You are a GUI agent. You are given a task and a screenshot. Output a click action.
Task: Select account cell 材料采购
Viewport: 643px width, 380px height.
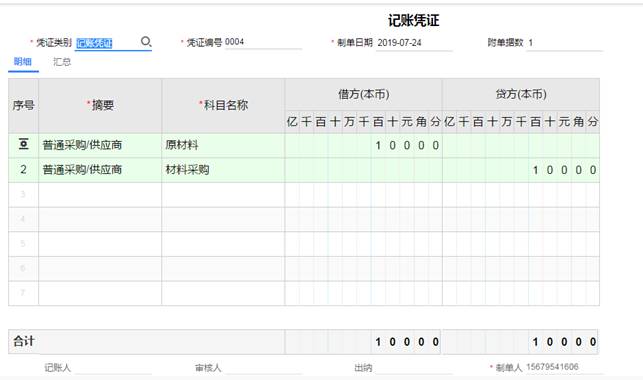[223, 170]
